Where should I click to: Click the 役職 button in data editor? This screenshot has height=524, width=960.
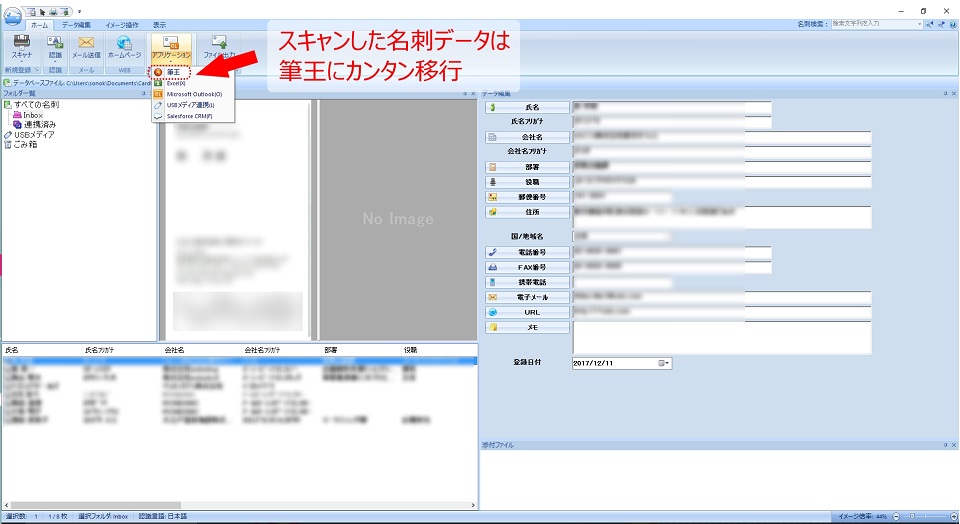pos(527,182)
